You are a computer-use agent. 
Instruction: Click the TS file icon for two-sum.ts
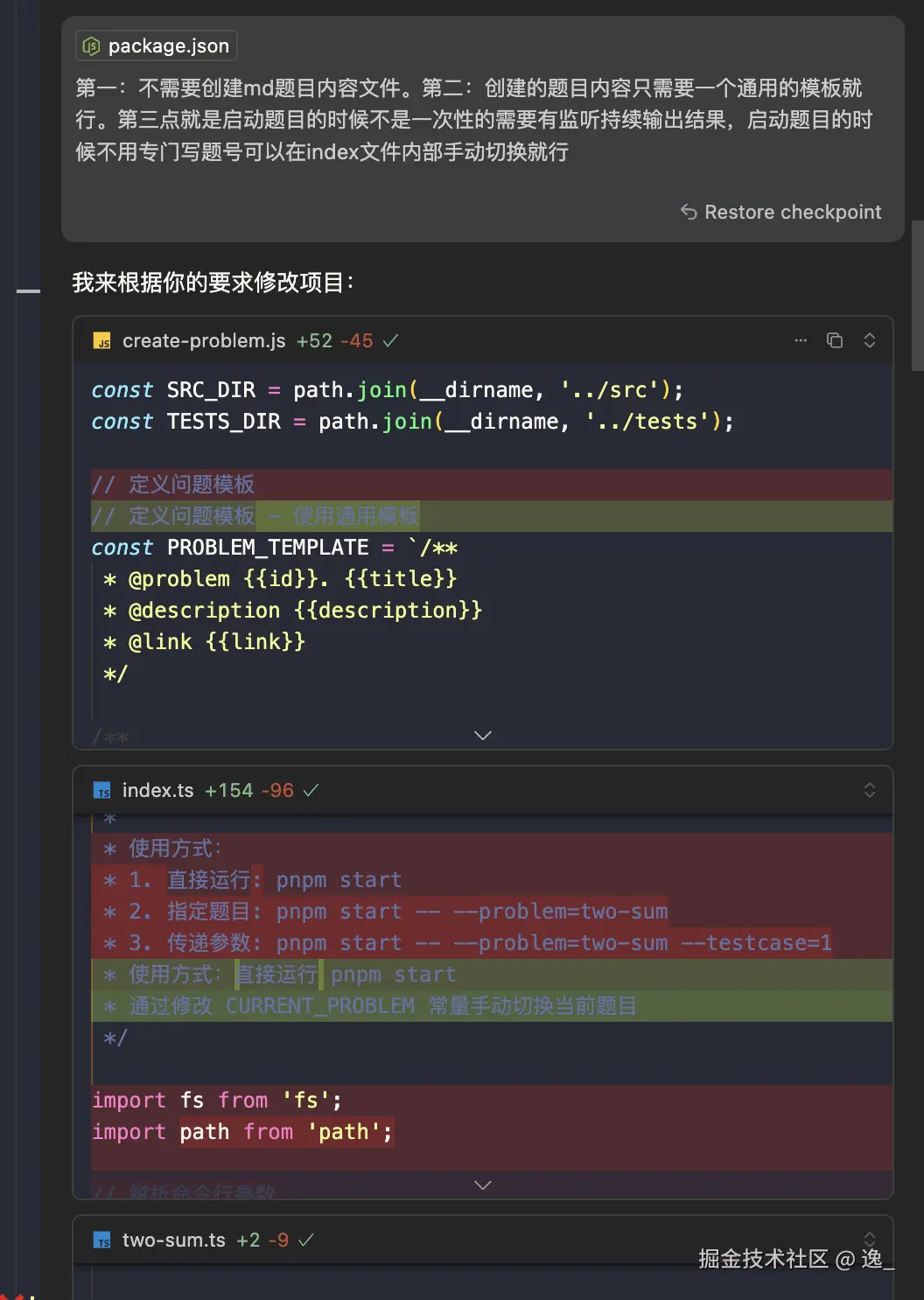coord(102,1241)
